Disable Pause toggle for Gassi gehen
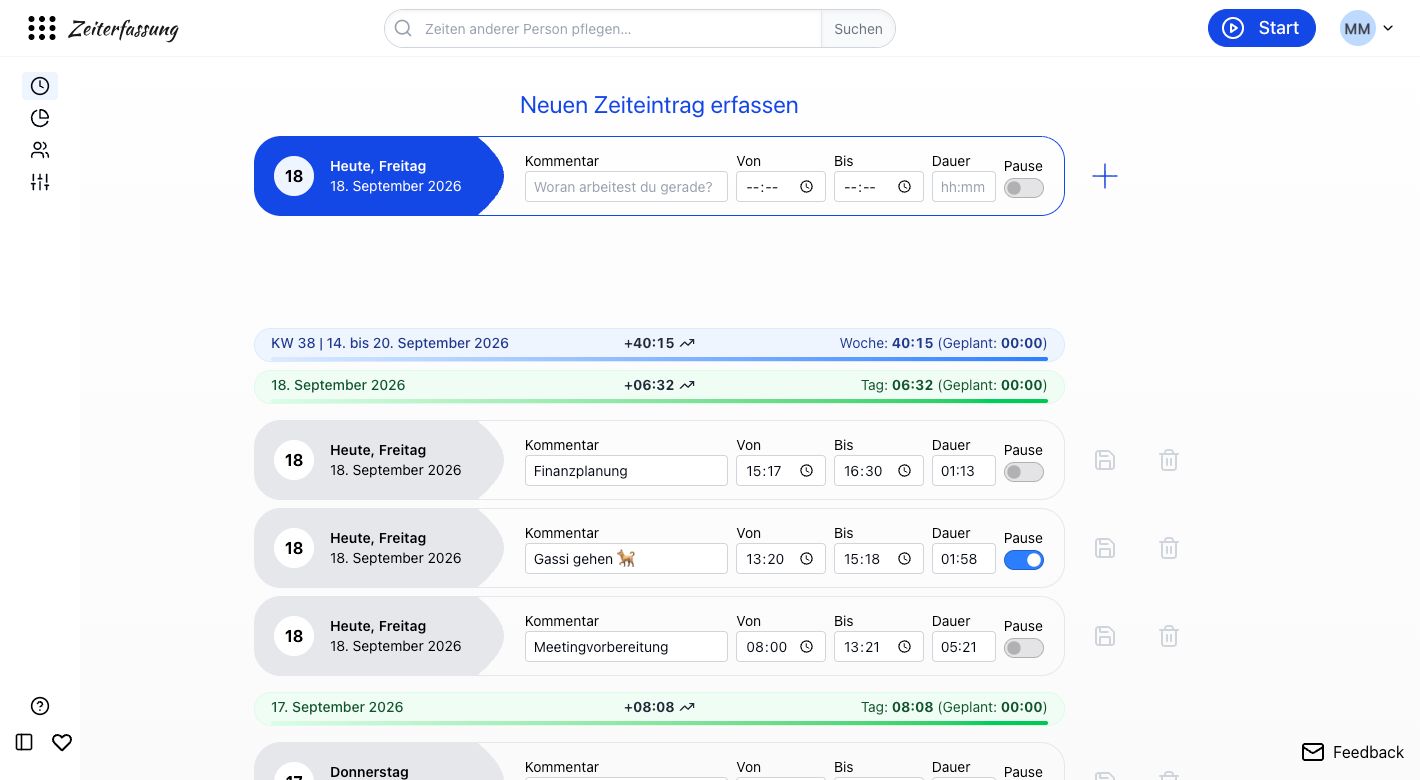Viewport: 1420px width, 780px height. 1024,560
